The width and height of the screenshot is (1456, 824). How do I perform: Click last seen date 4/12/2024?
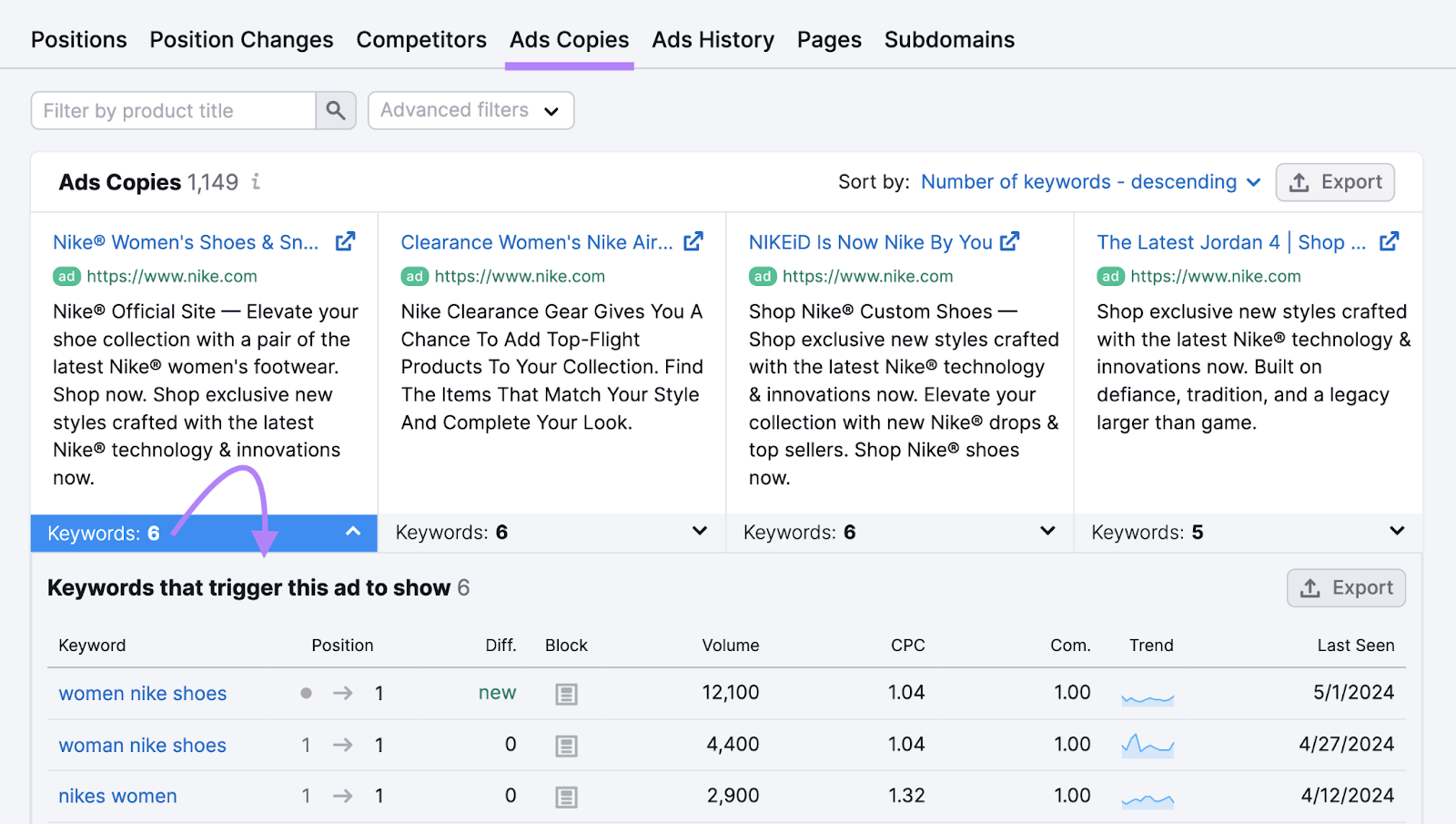[1347, 796]
